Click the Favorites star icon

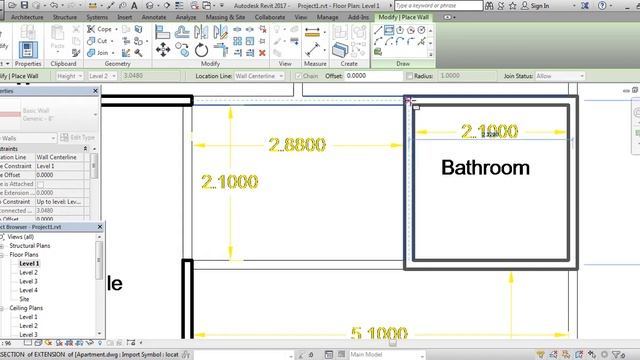click(513, 6)
